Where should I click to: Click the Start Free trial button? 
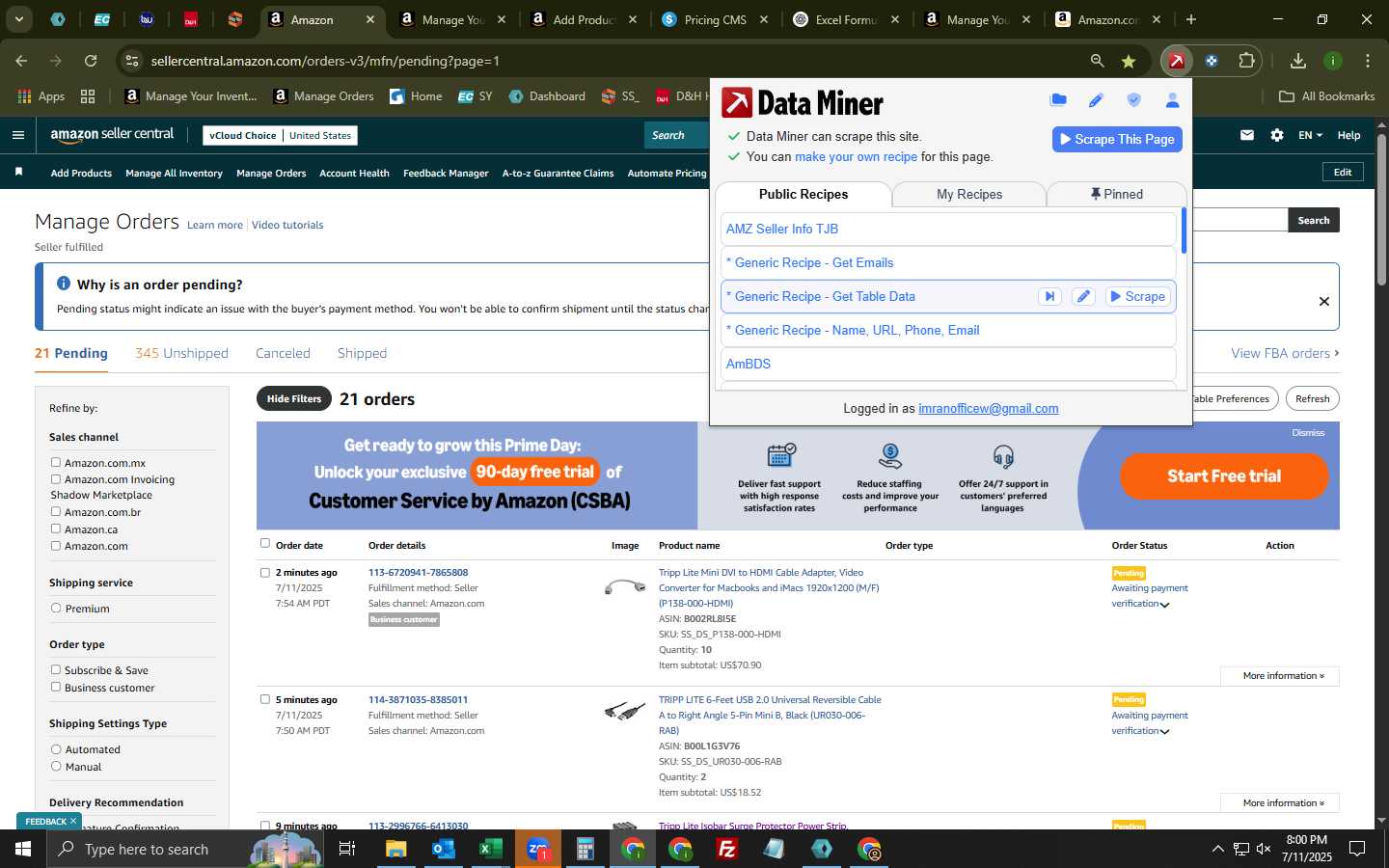coord(1224,475)
